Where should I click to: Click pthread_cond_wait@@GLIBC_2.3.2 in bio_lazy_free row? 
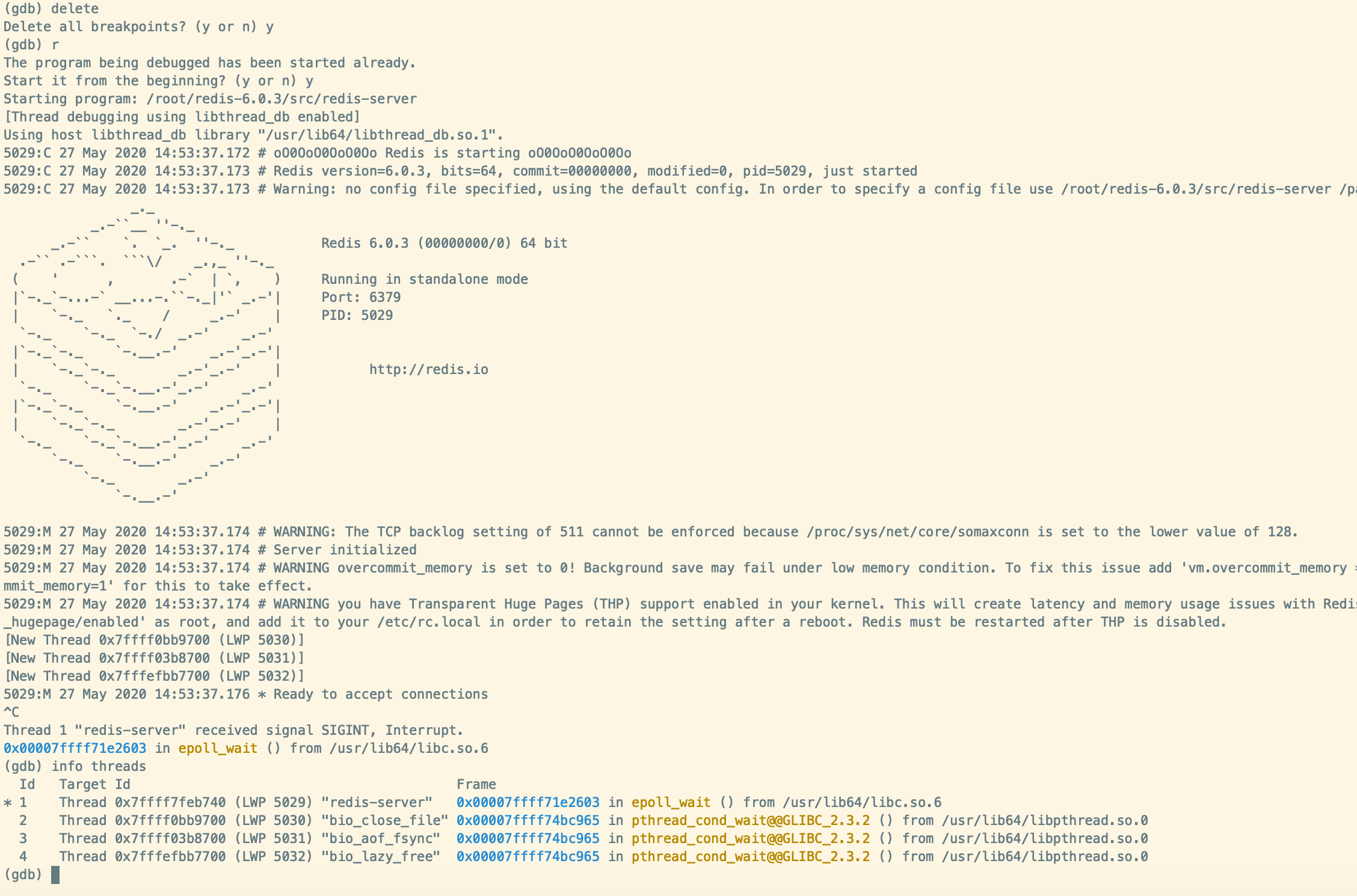coord(751,857)
